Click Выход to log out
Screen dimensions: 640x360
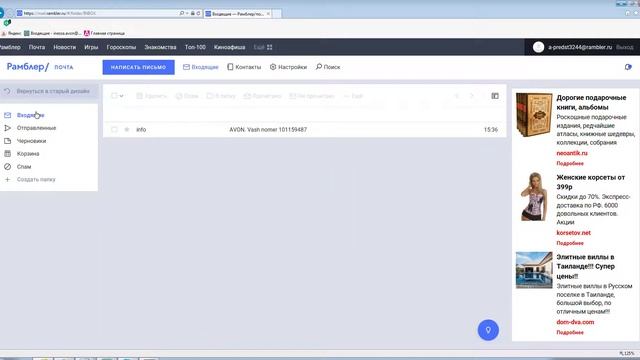(625, 47)
